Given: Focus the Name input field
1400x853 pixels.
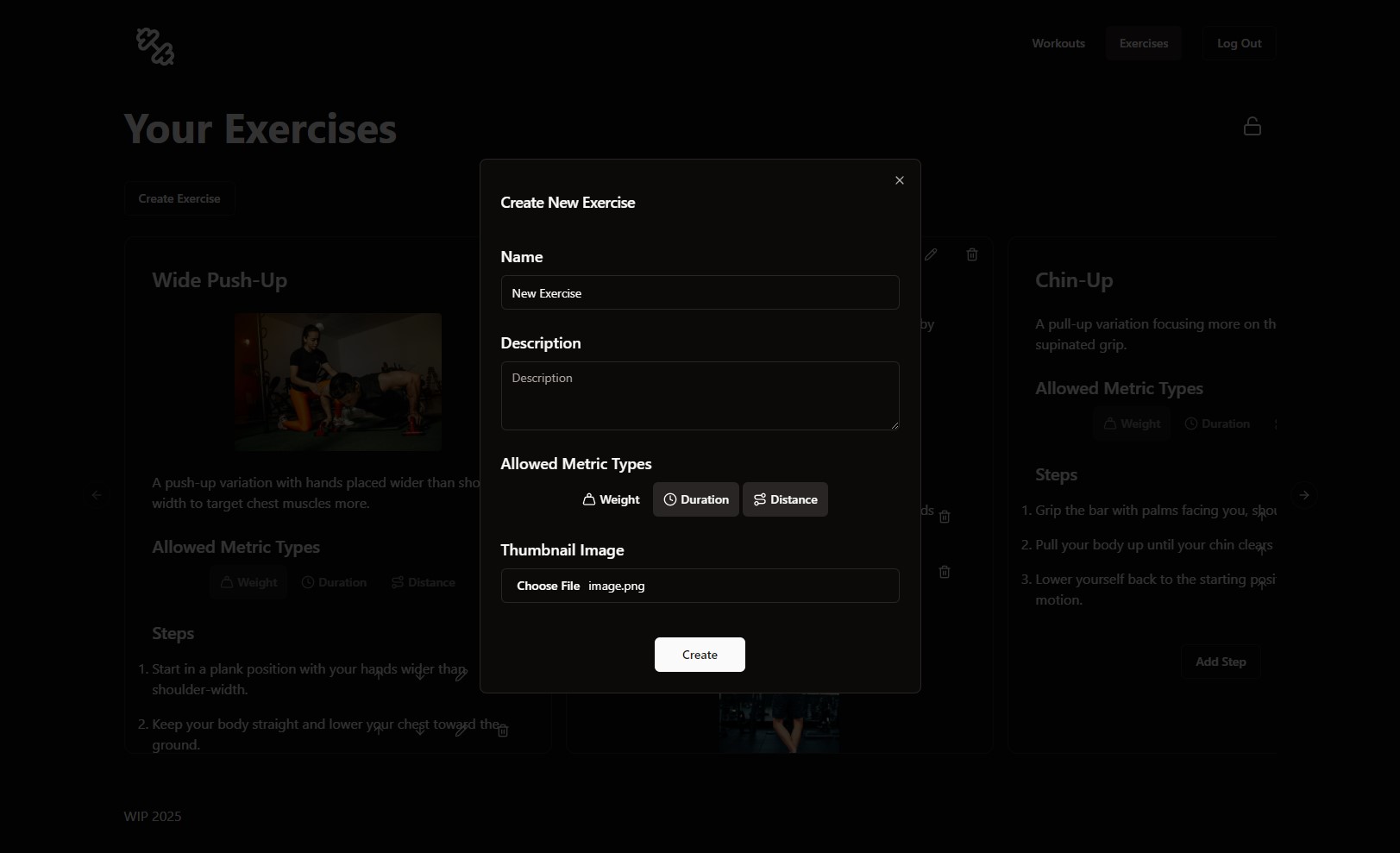Looking at the screenshot, I should tap(700, 292).
